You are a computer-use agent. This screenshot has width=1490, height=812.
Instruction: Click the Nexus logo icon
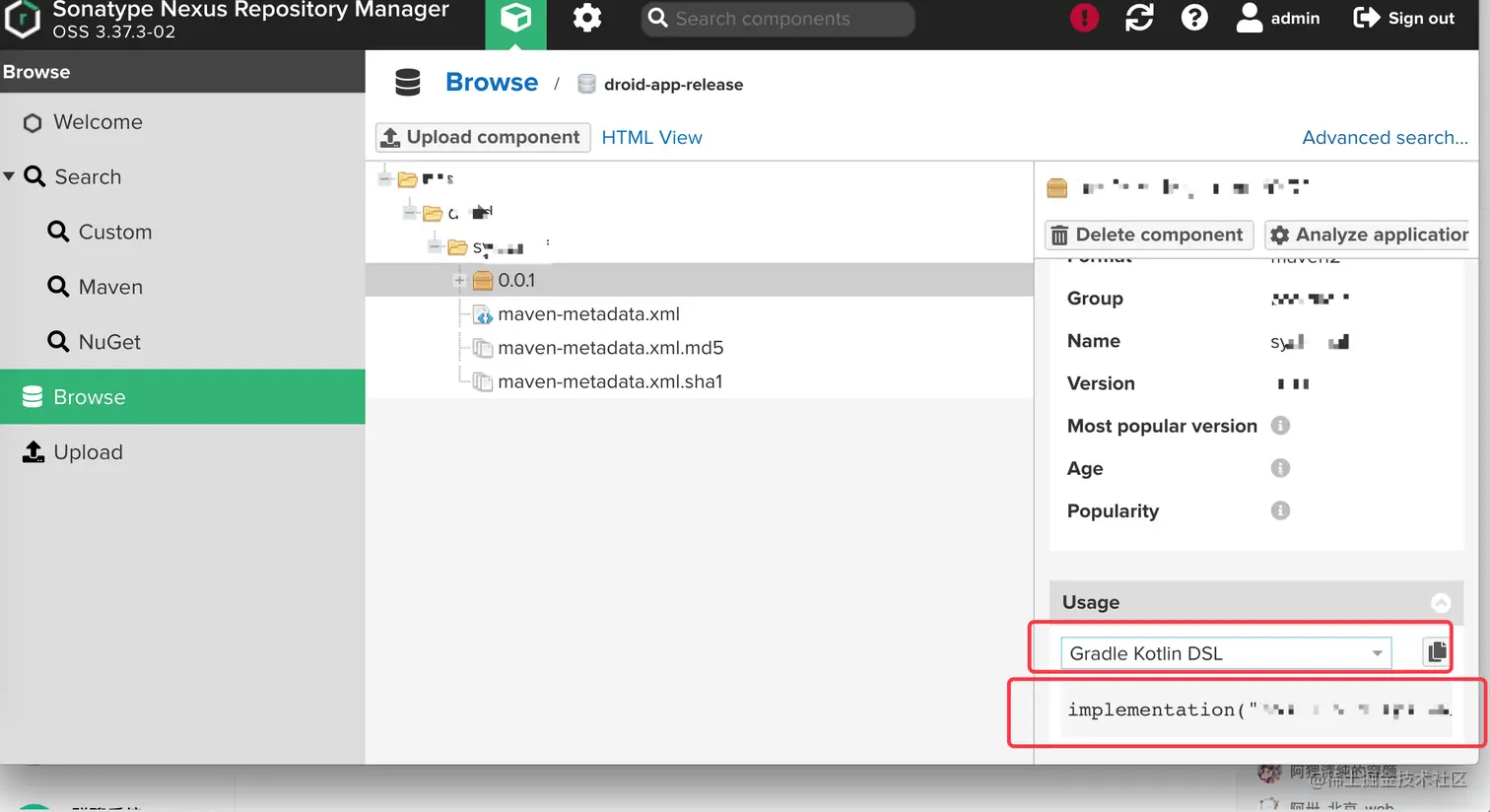click(22, 20)
